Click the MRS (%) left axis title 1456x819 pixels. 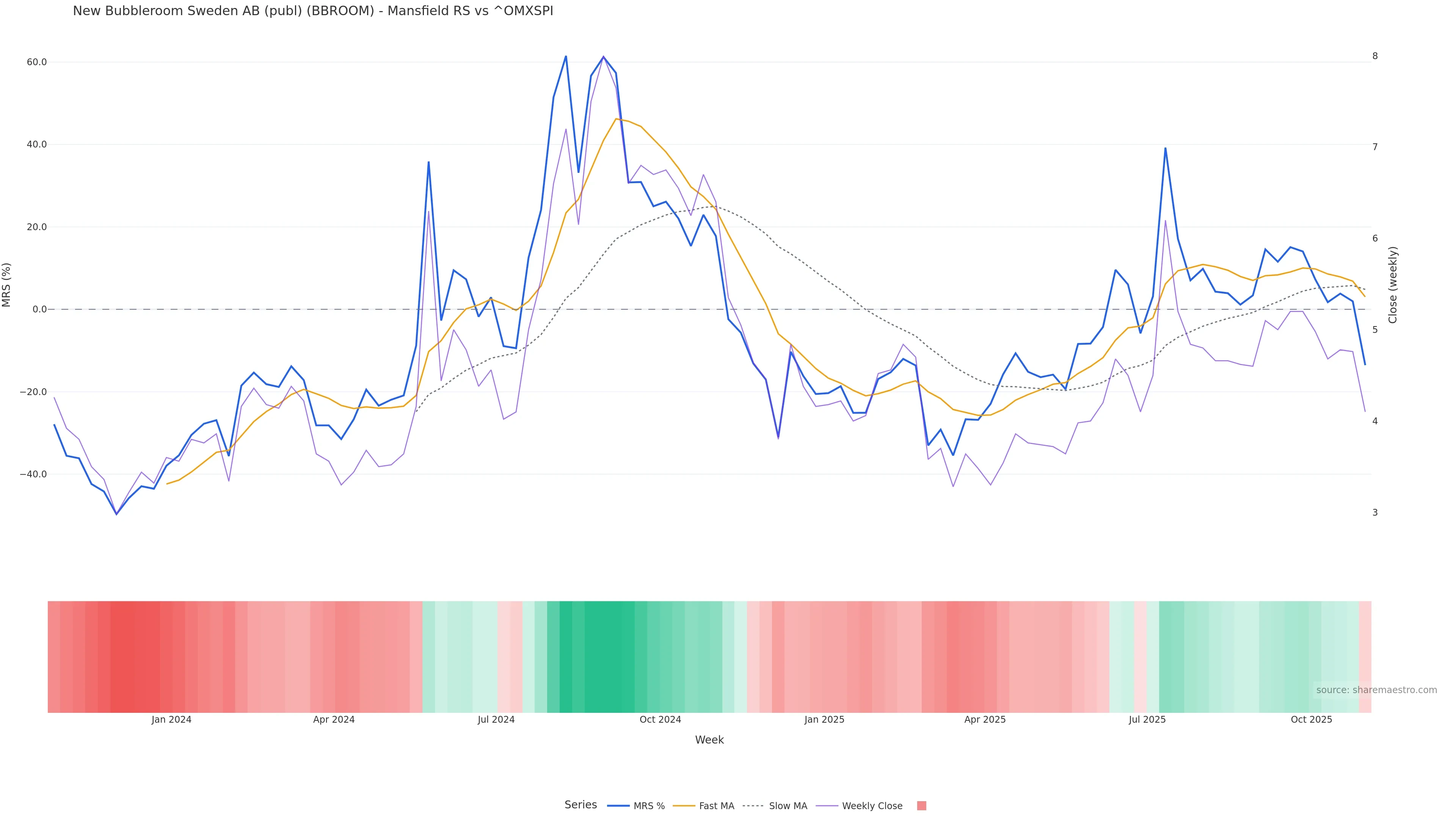(x=7, y=285)
